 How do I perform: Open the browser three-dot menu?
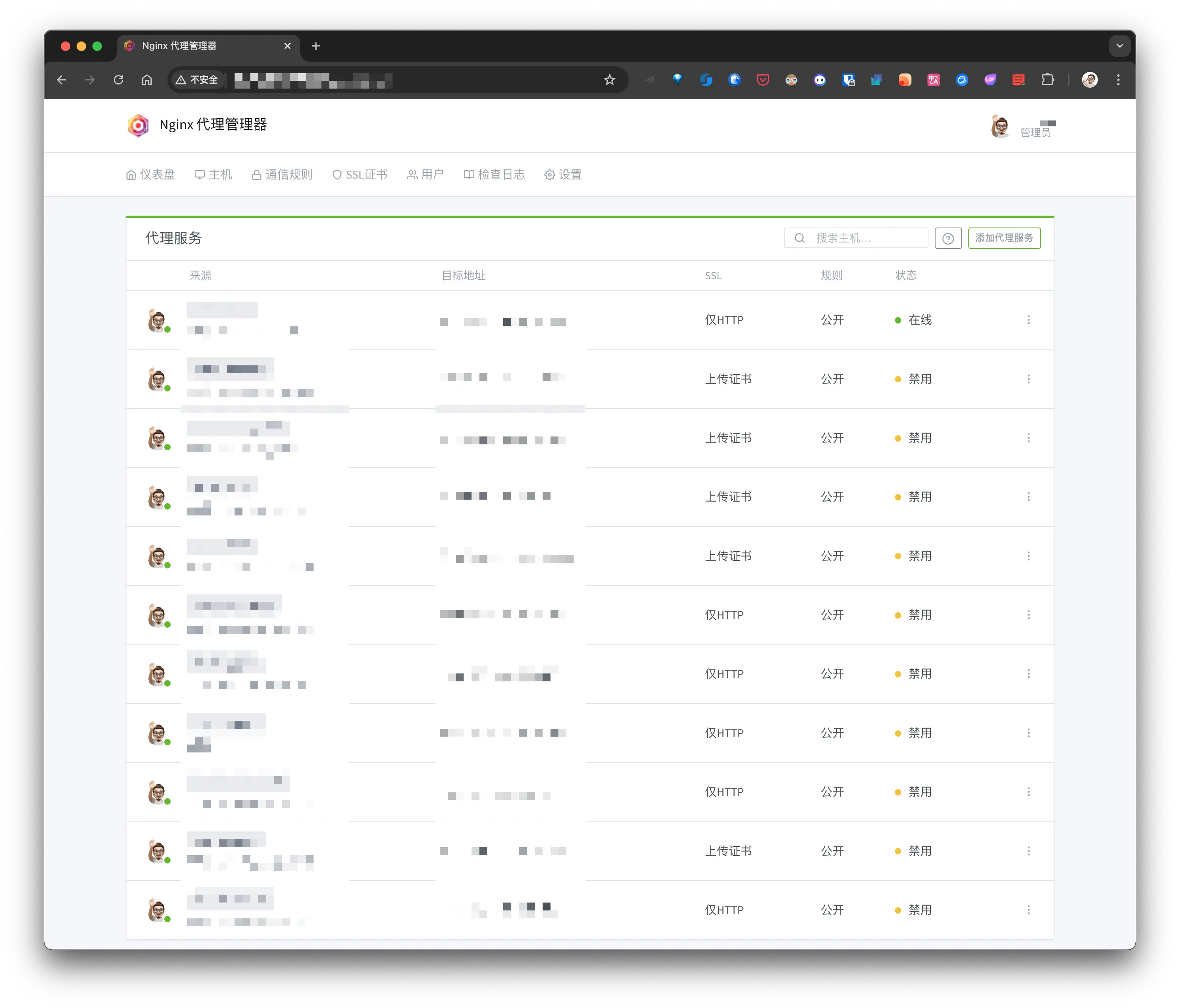[1118, 80]
